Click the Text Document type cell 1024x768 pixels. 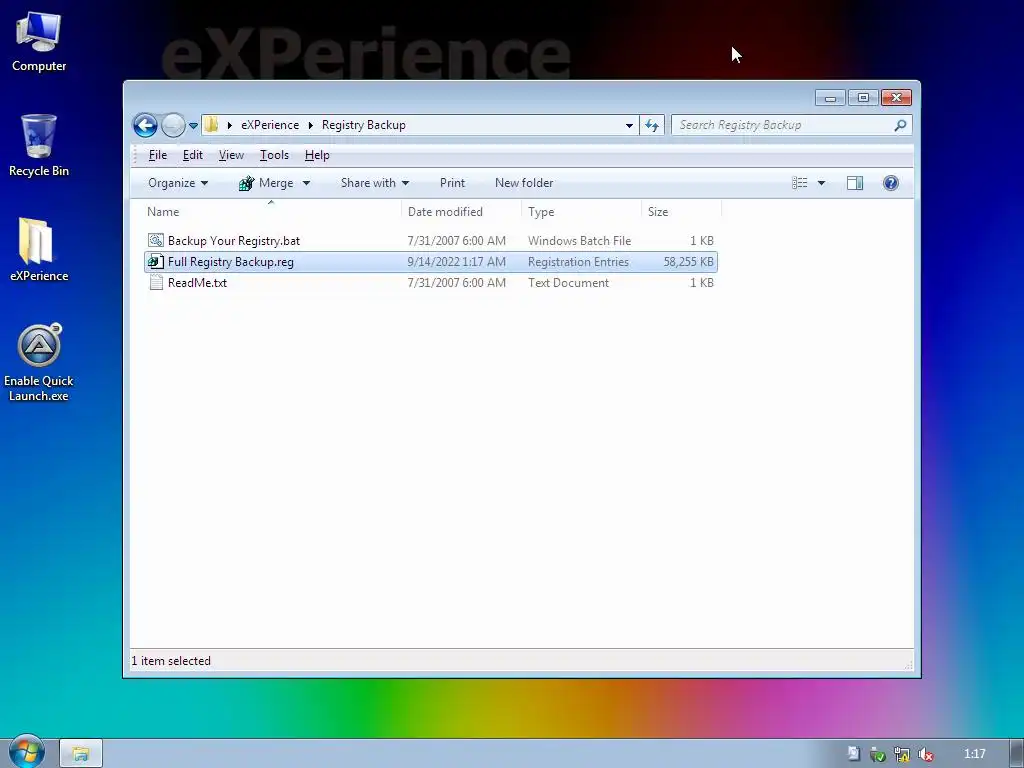[568, 283]
